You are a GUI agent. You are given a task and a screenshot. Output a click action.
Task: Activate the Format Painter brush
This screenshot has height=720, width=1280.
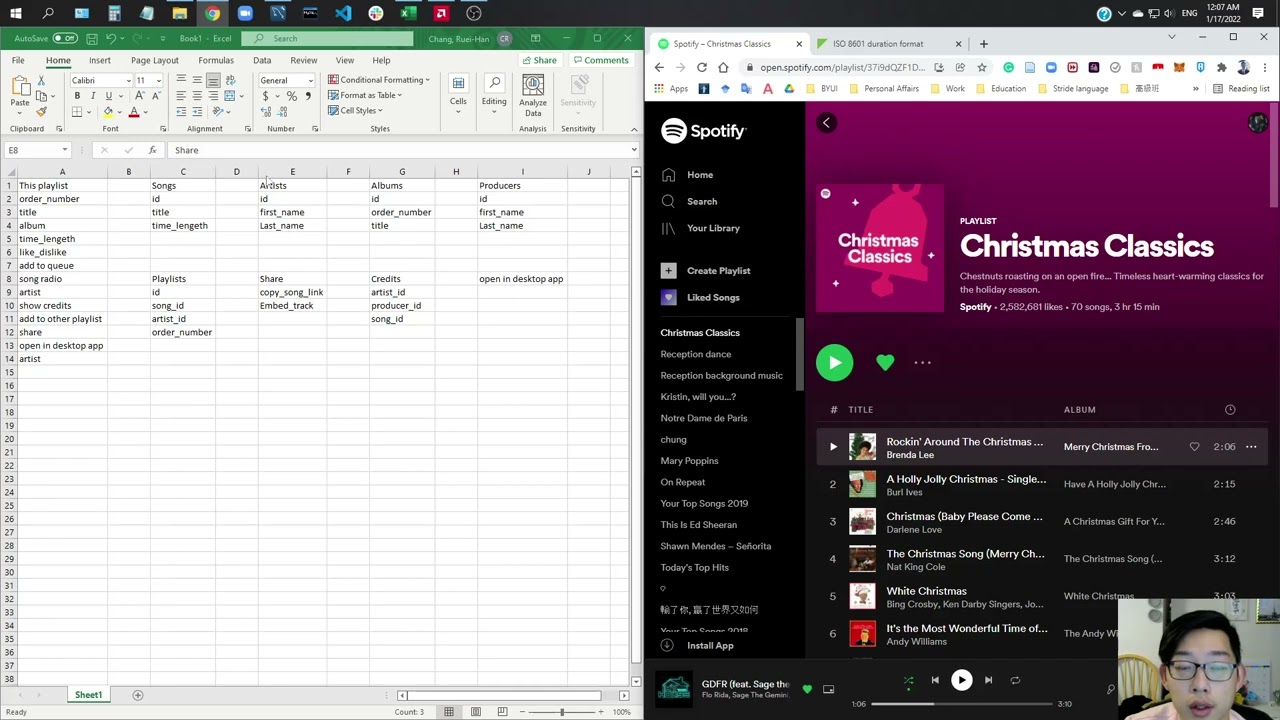(x=41, y=111)
